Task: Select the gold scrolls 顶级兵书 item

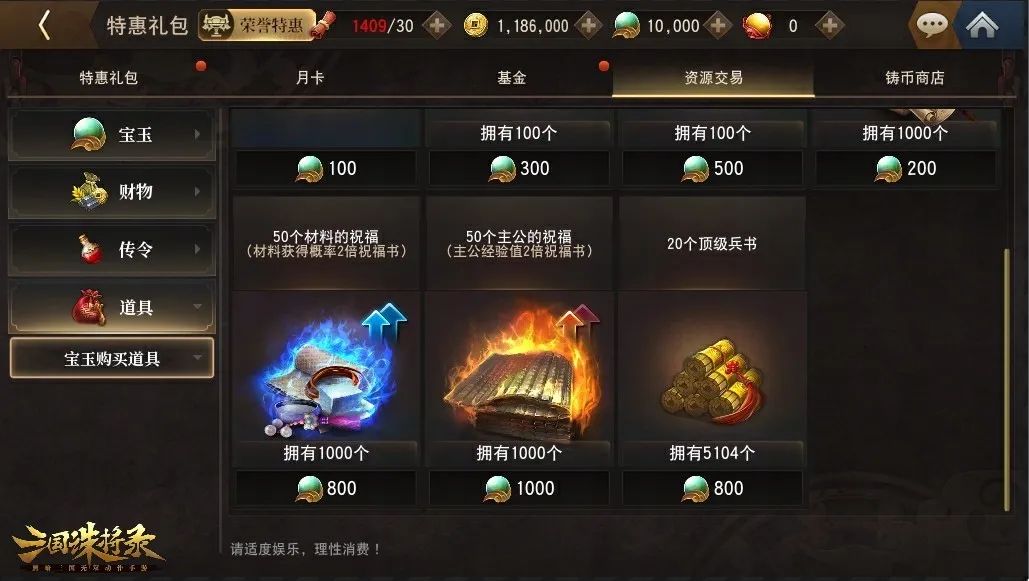Action: (x=712, y=366)
